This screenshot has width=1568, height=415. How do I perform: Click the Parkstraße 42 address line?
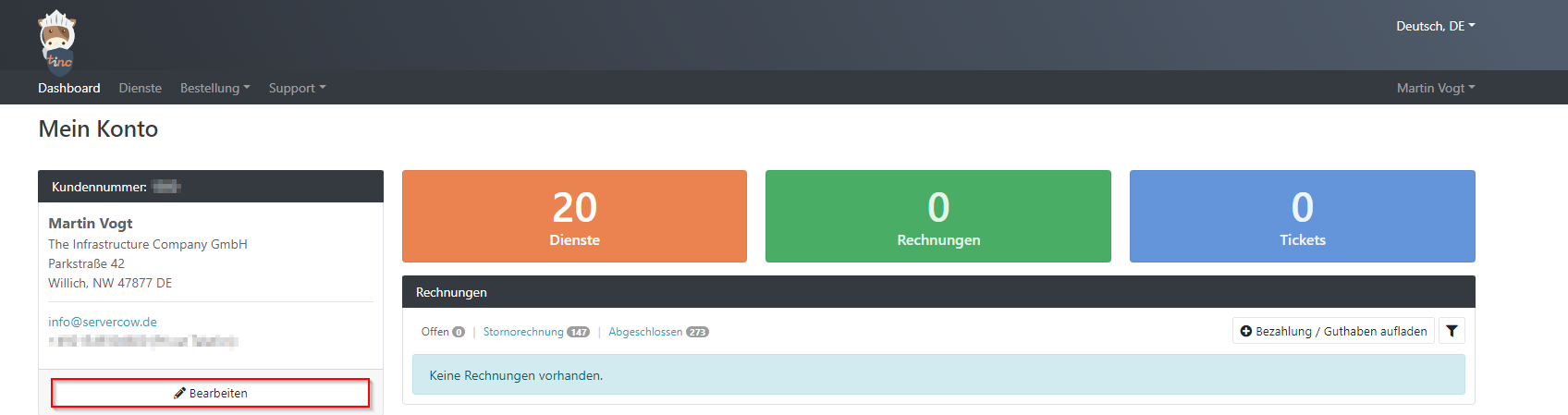pyautogui.click(x=86, y=263)
